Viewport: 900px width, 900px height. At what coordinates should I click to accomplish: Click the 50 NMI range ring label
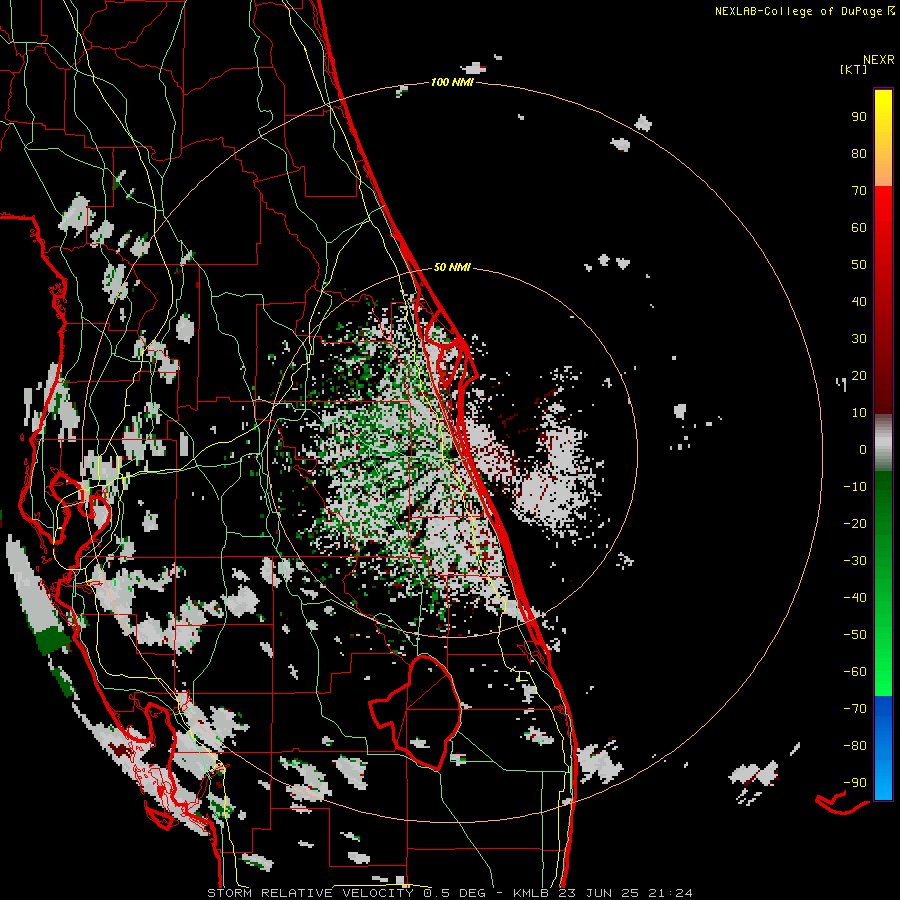point(452,267)
